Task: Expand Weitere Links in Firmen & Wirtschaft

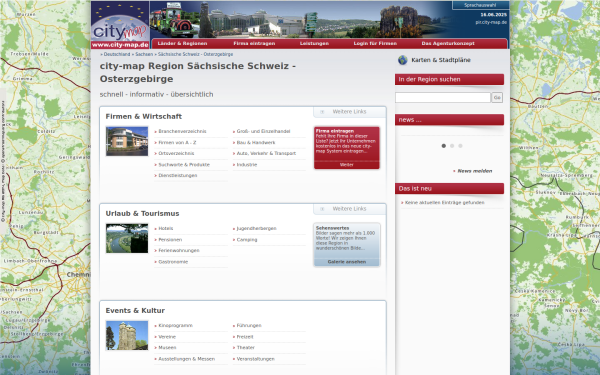Action: [349, 112]
